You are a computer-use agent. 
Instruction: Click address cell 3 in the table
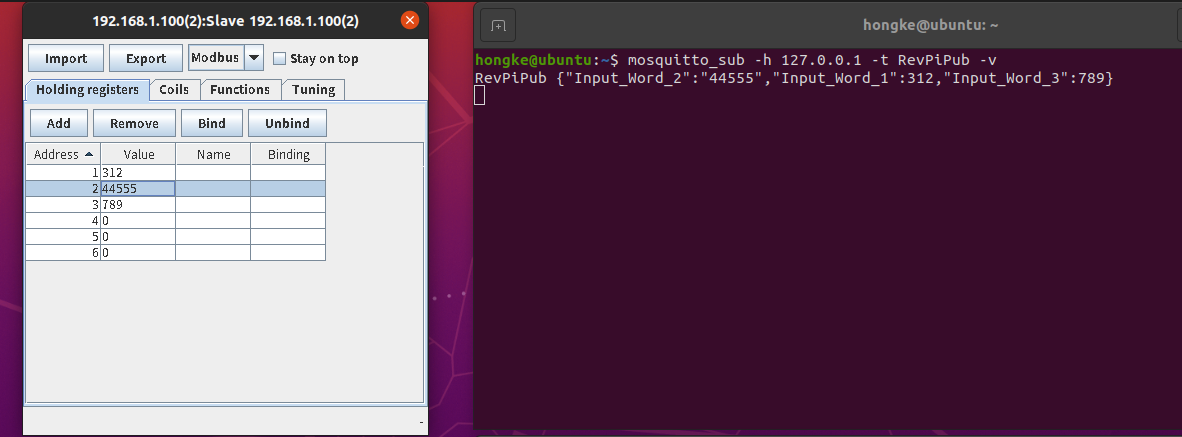(x=63, y=205)
